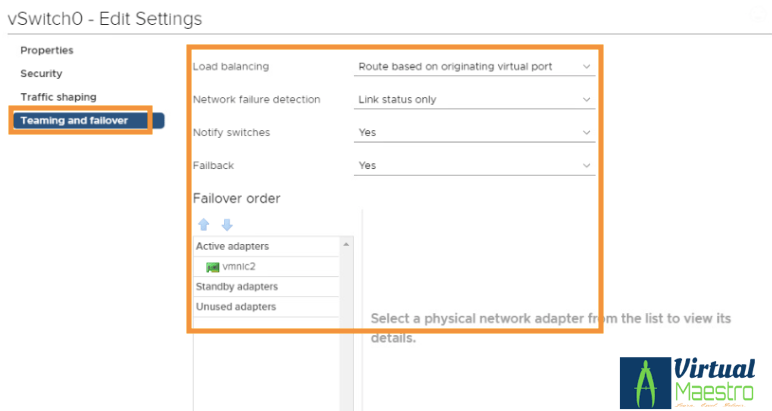Click the Failover order heading
Image resolution: width=772 pixels, height=411 pixels.
click(x=236, y=198)
